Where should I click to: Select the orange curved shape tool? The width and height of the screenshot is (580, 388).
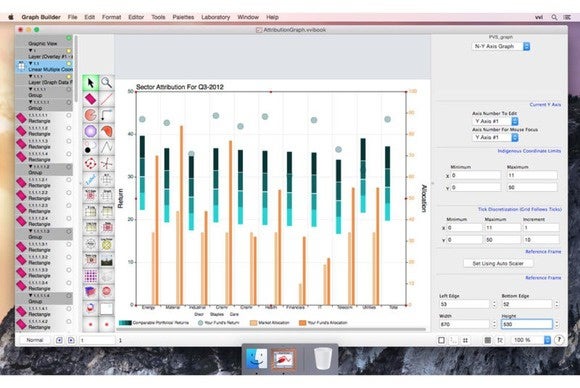107,131
